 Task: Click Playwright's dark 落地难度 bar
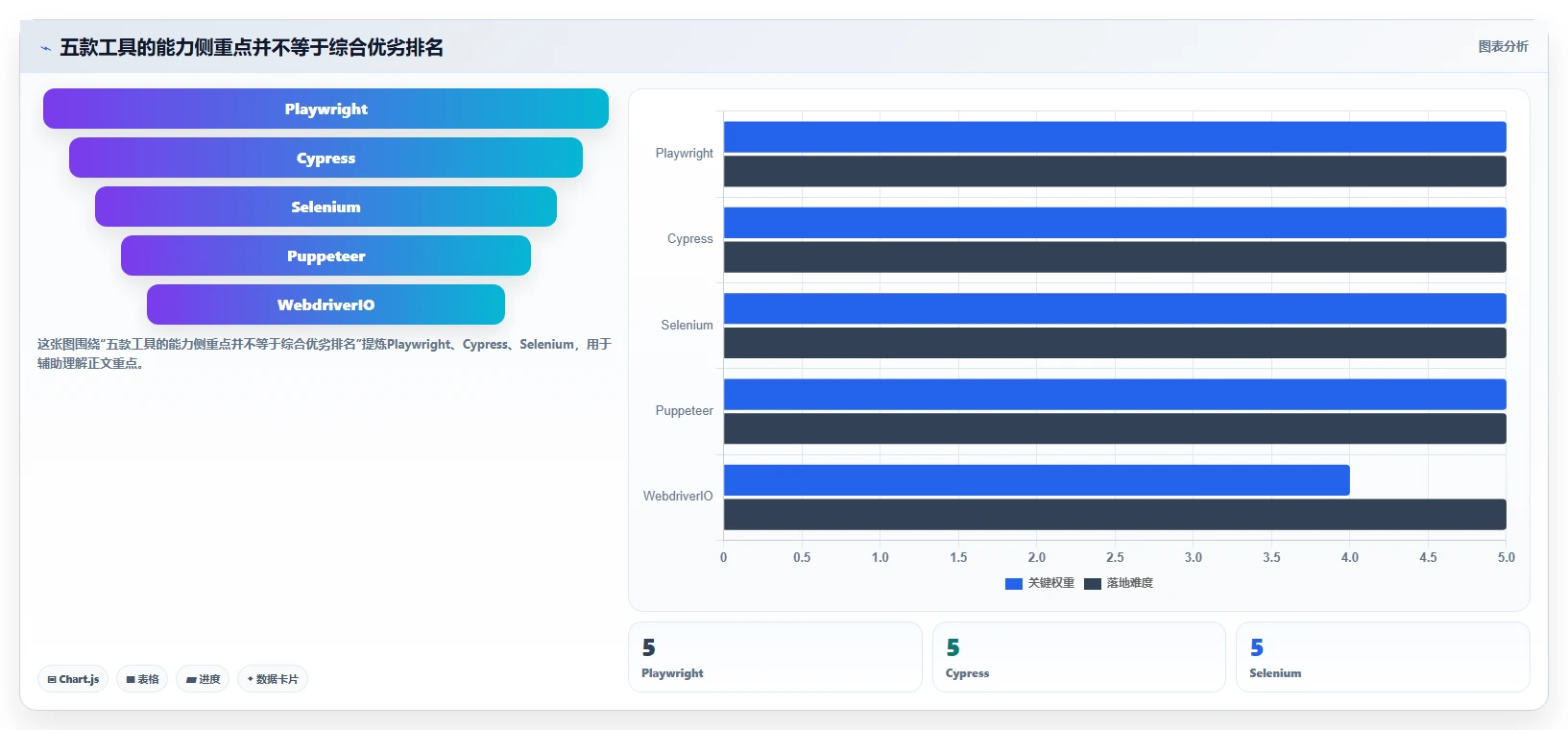(1115, 171)
